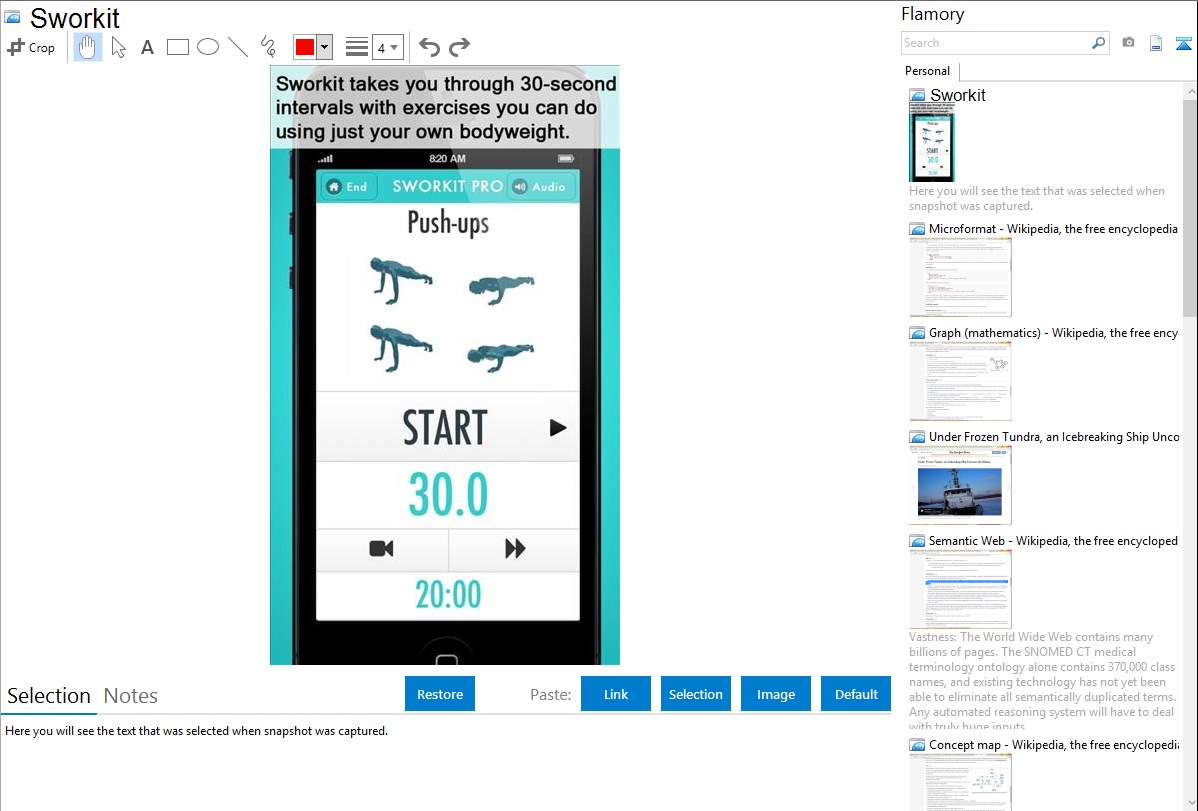
Task: Click the camera capture snapshot icon
Action: (x=1128, y=43)
